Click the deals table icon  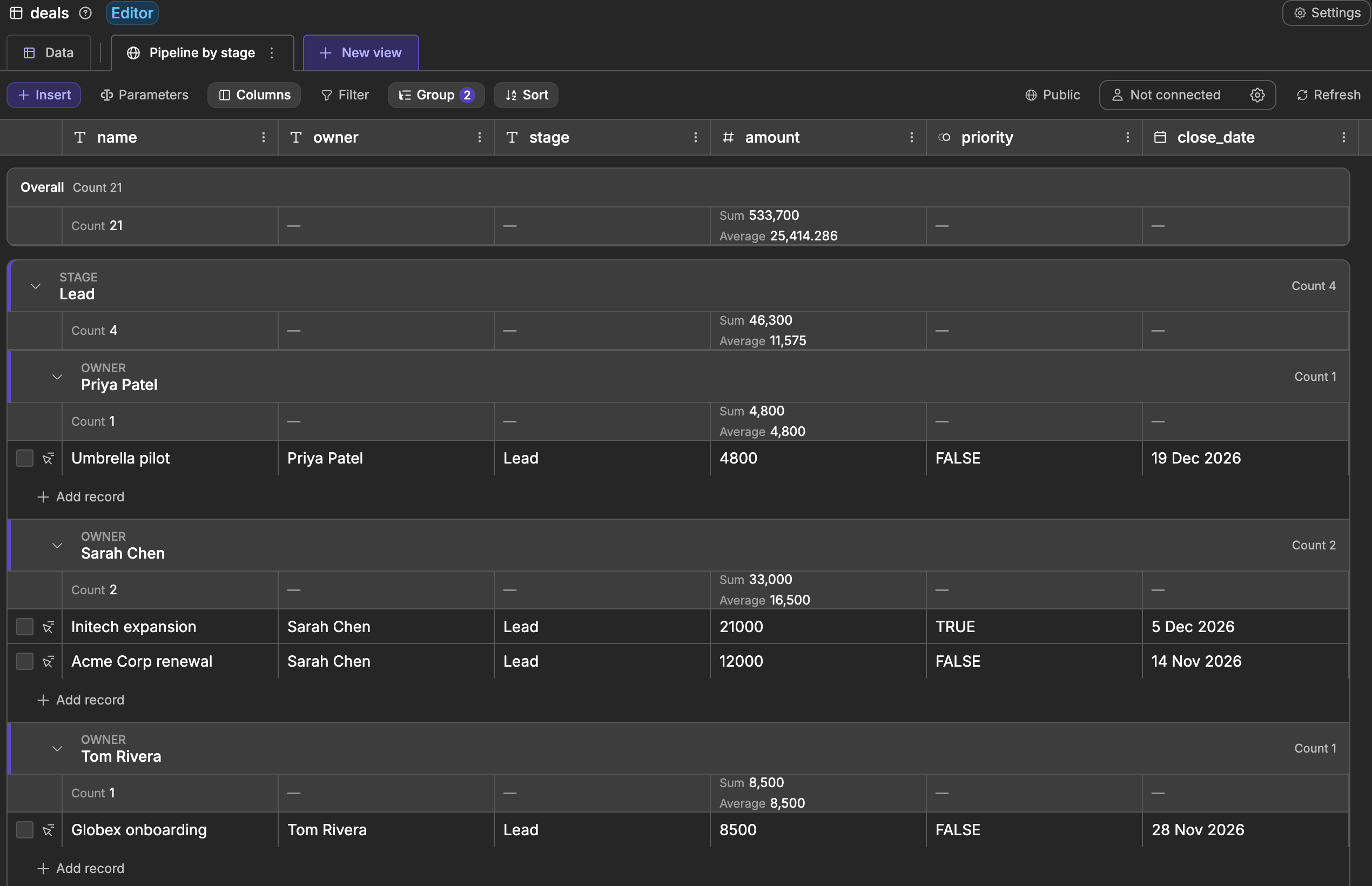coord(16,12)
